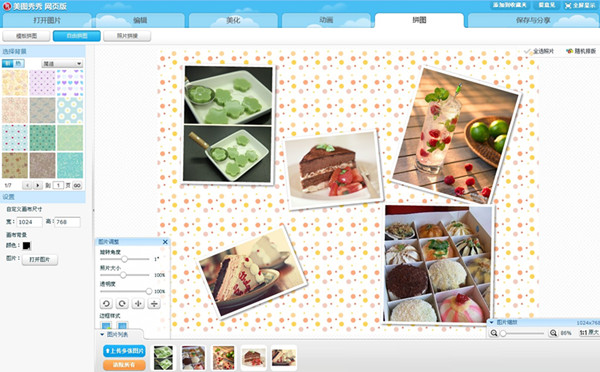Select the second border style icon

(122, 326)
